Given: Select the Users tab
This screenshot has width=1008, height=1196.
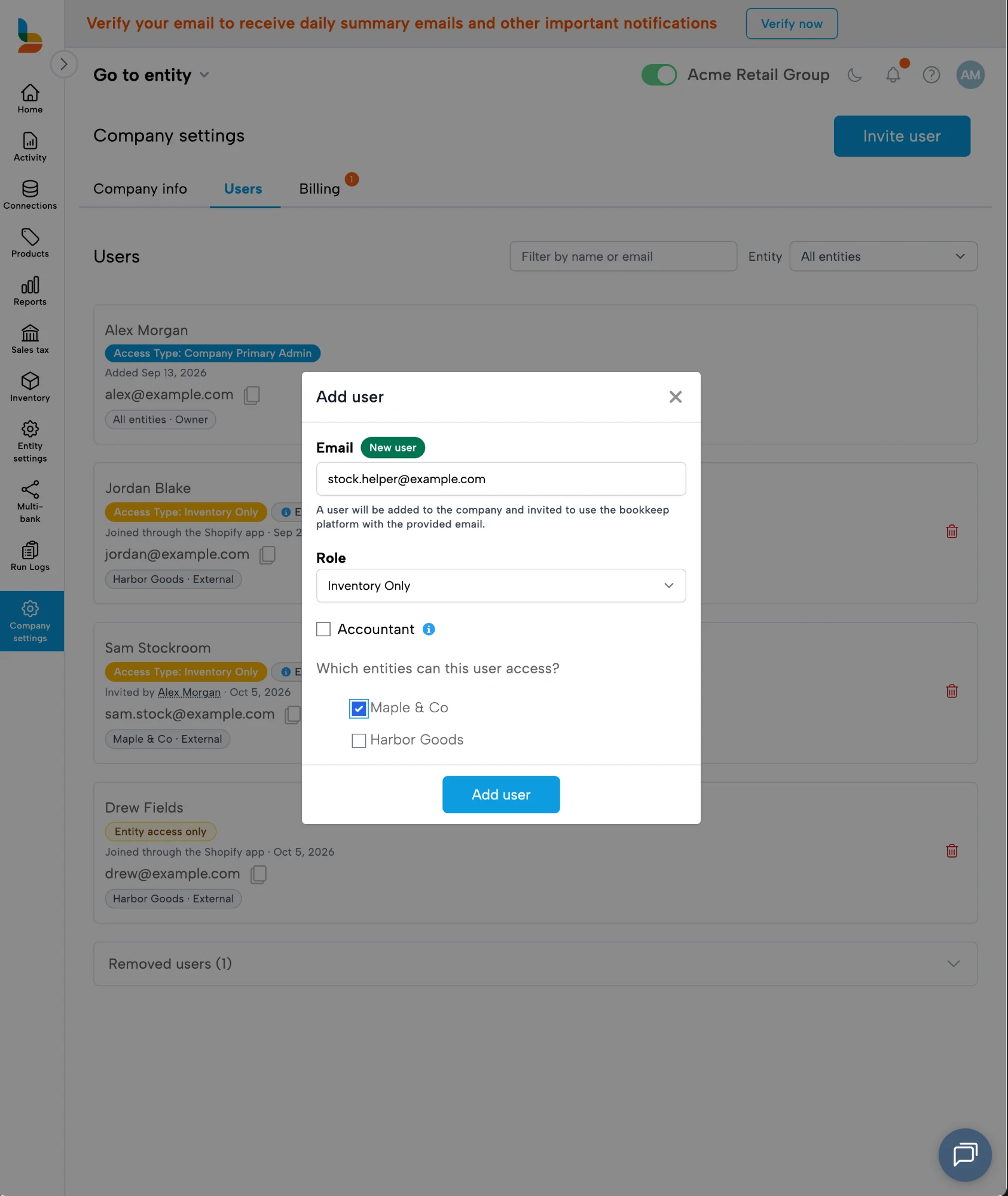Looking at the screenshot, I should click(243, 189).
